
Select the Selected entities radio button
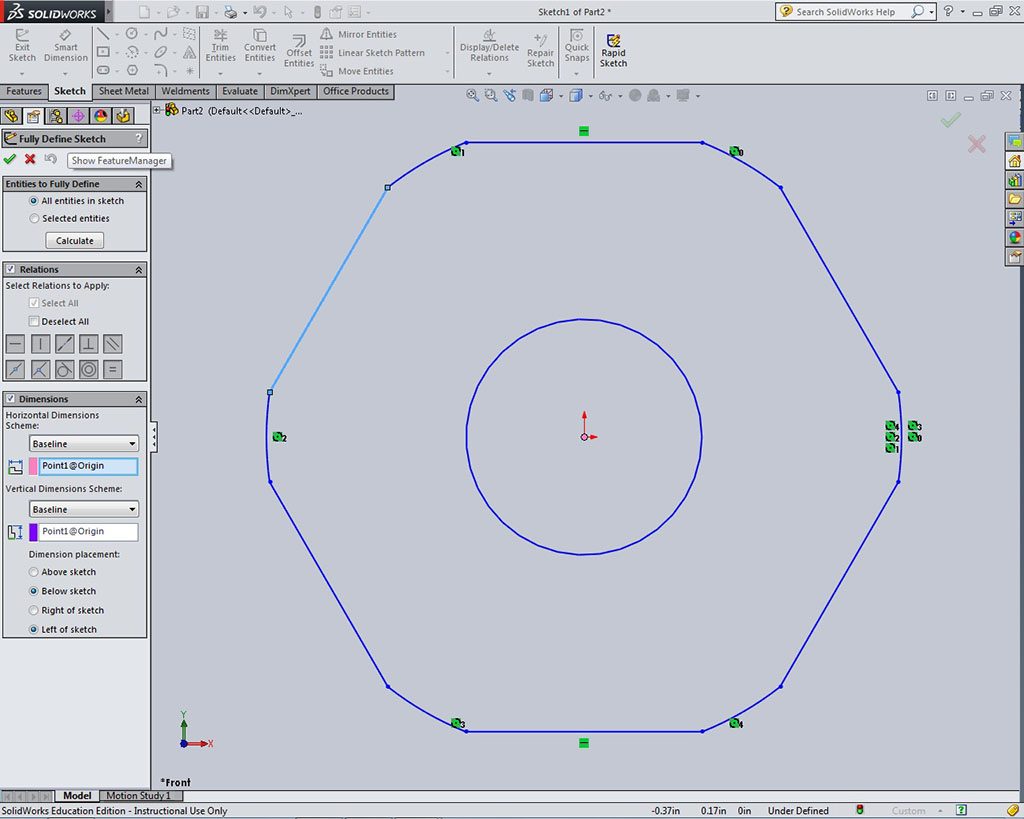pos(35,218)
